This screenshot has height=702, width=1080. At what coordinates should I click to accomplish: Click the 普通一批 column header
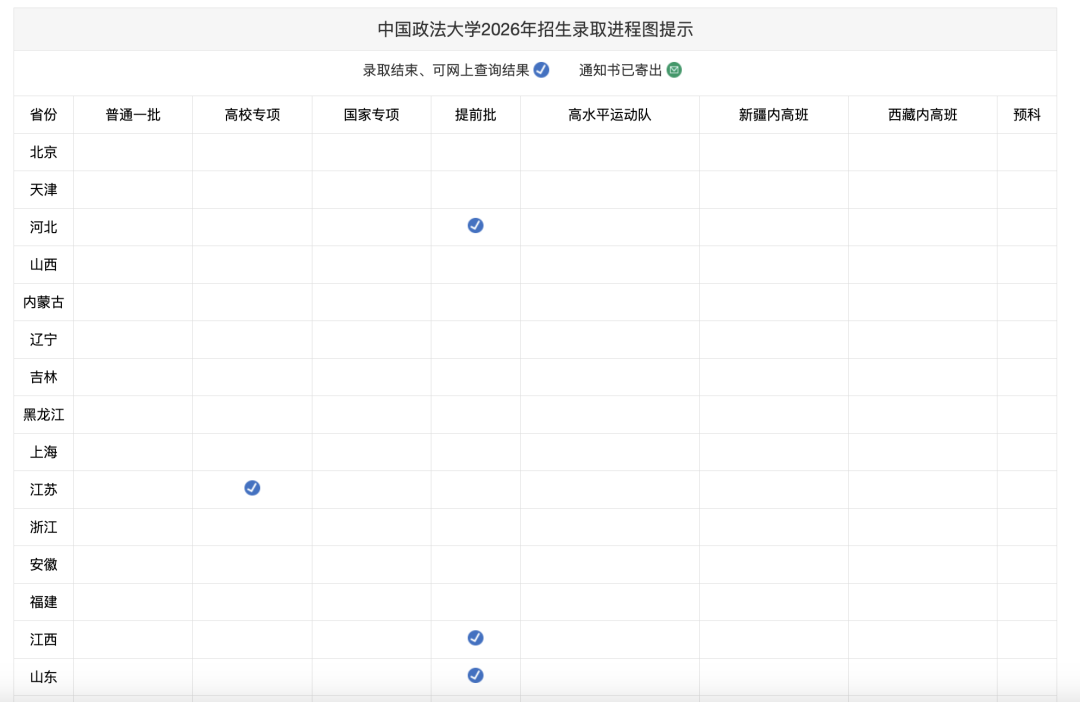point(133,114)
